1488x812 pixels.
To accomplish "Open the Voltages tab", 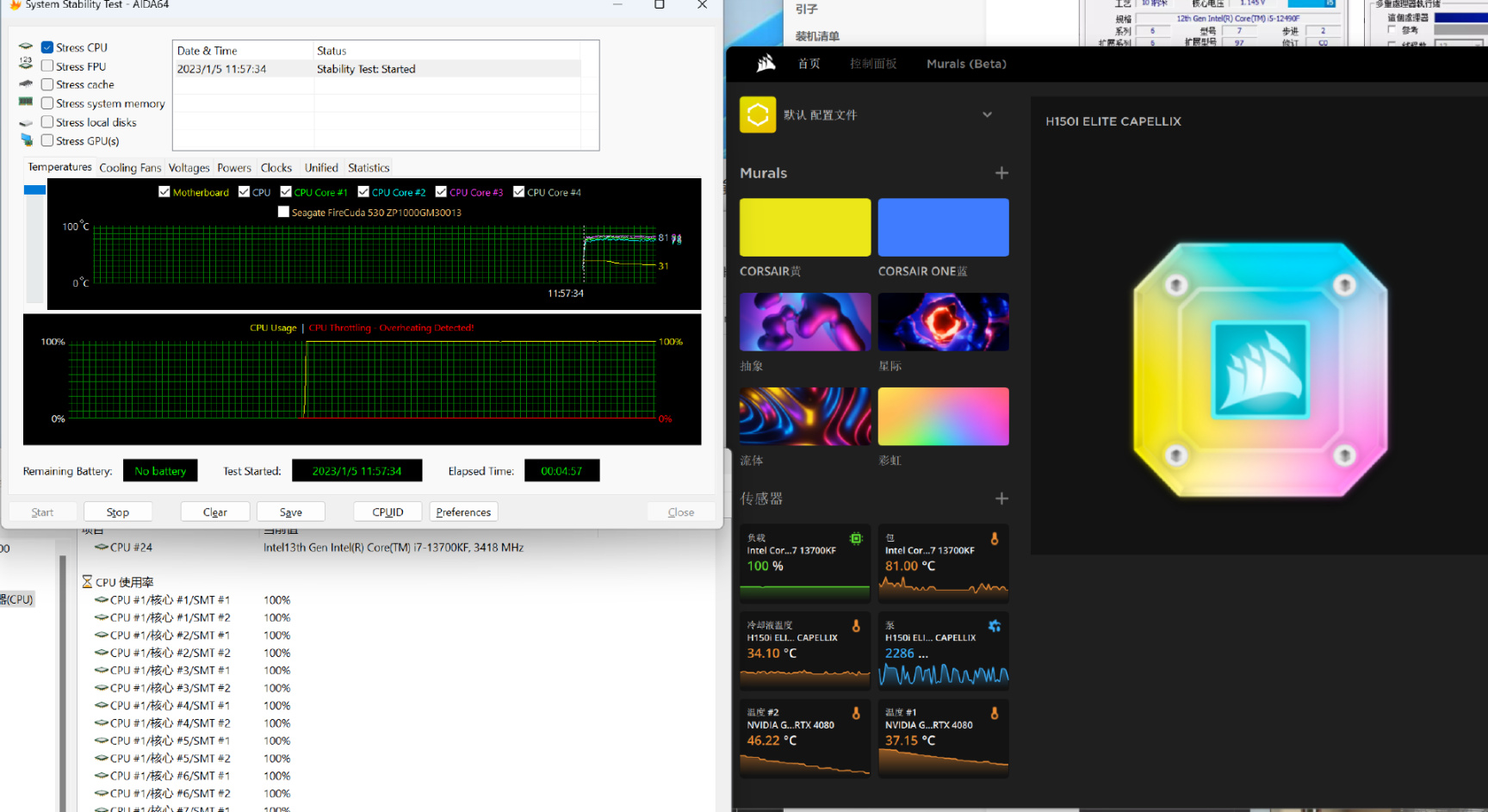I will pos(189,168).
